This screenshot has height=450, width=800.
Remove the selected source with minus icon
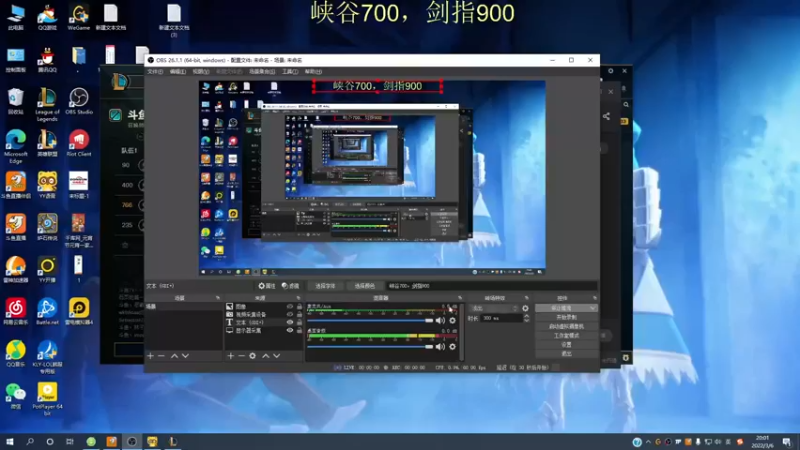point(241,356)
